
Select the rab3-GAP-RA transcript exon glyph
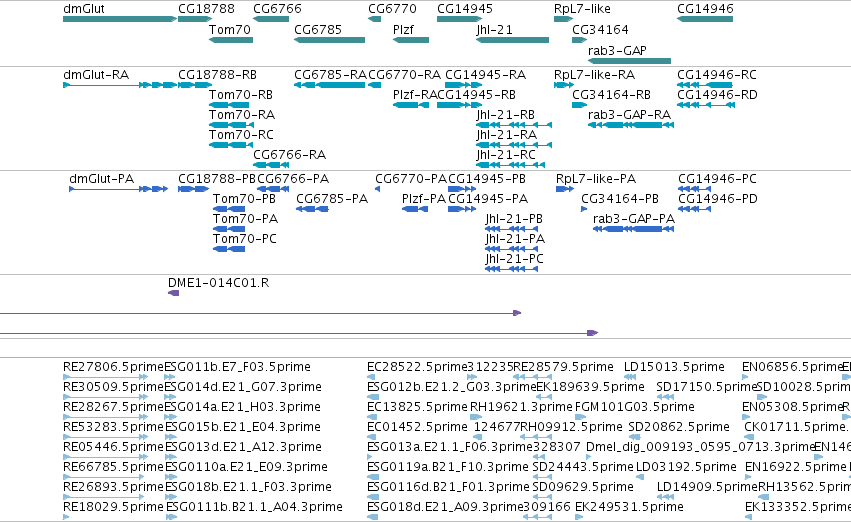coord(631,125)
